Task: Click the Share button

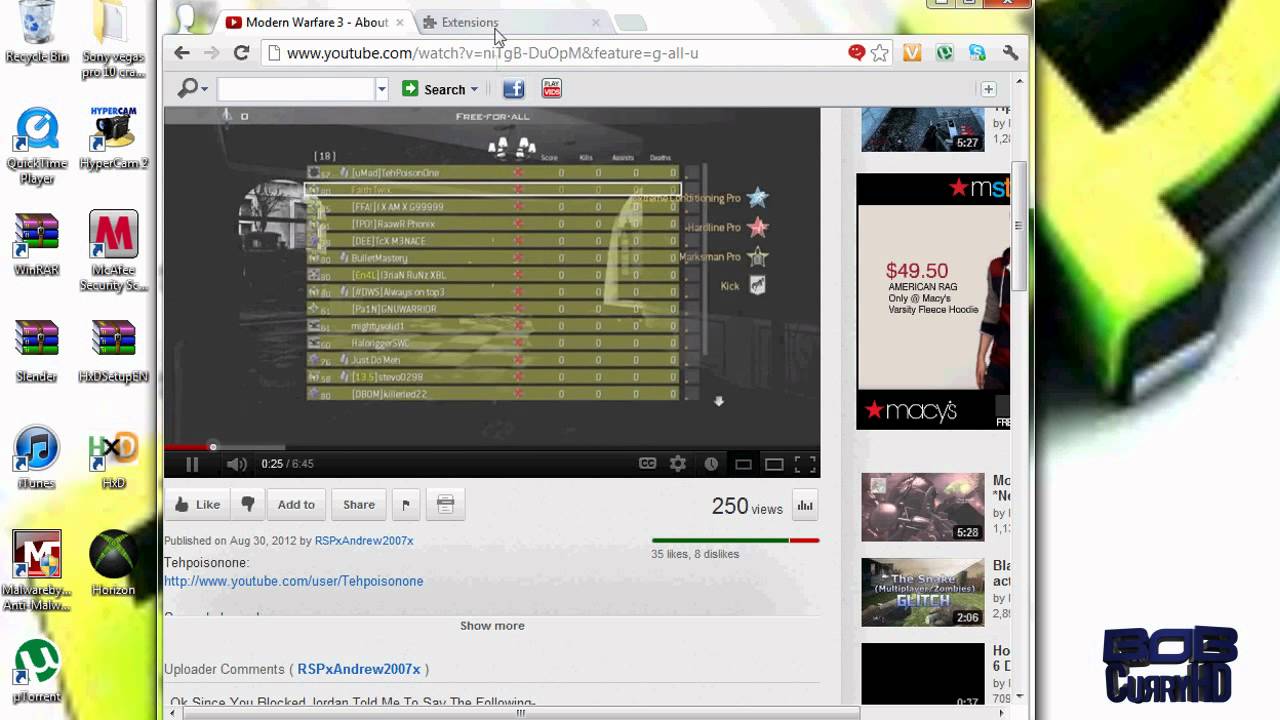Action: (x=359, y=505)
